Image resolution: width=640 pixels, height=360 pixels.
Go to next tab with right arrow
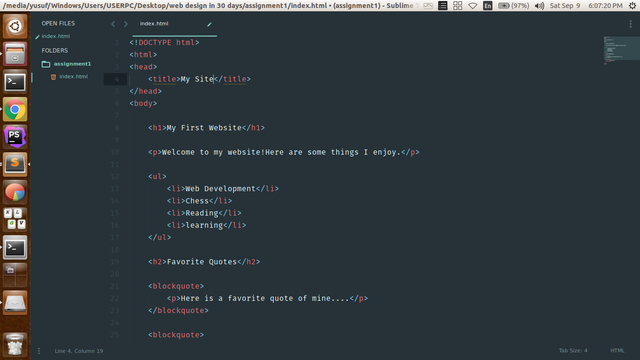click(x=126, y=24)
